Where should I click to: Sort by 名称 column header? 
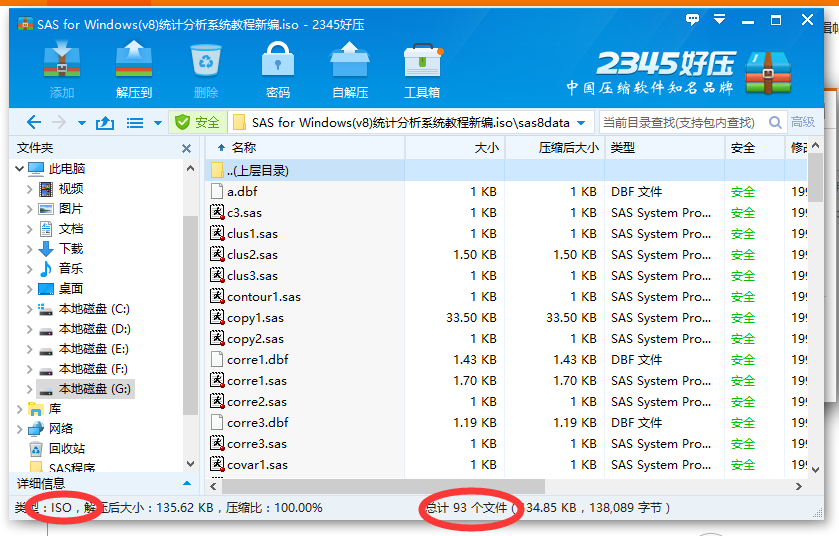pos(305,148)
